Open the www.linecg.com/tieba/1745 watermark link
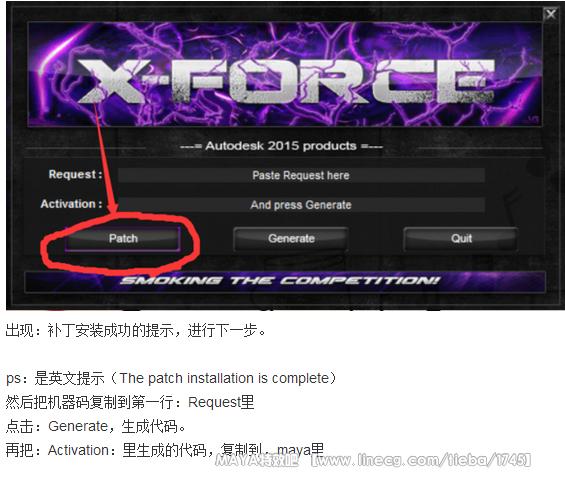This screenshot has width=565, height=477. [x=421, y=460]
